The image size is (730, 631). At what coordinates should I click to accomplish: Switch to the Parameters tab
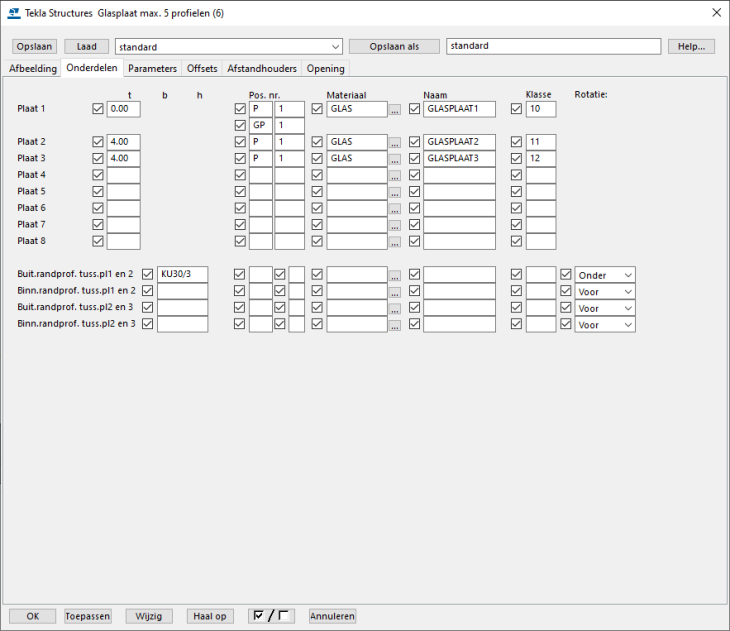pos(152,68)
